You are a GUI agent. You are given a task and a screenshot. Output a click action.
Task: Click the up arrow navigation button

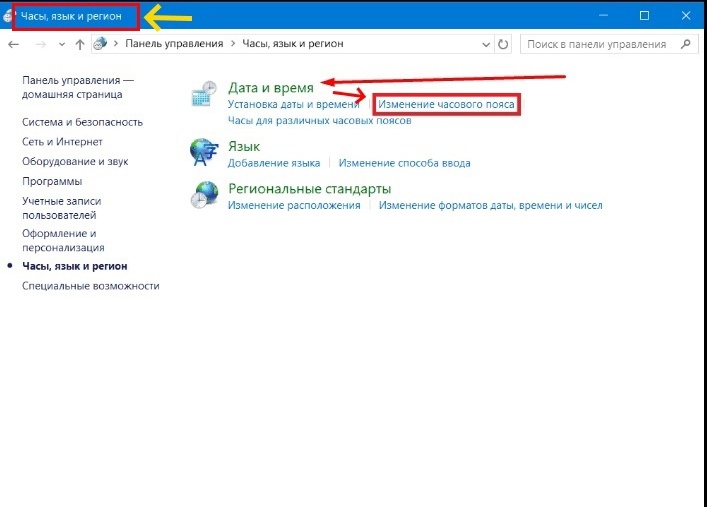80,45
